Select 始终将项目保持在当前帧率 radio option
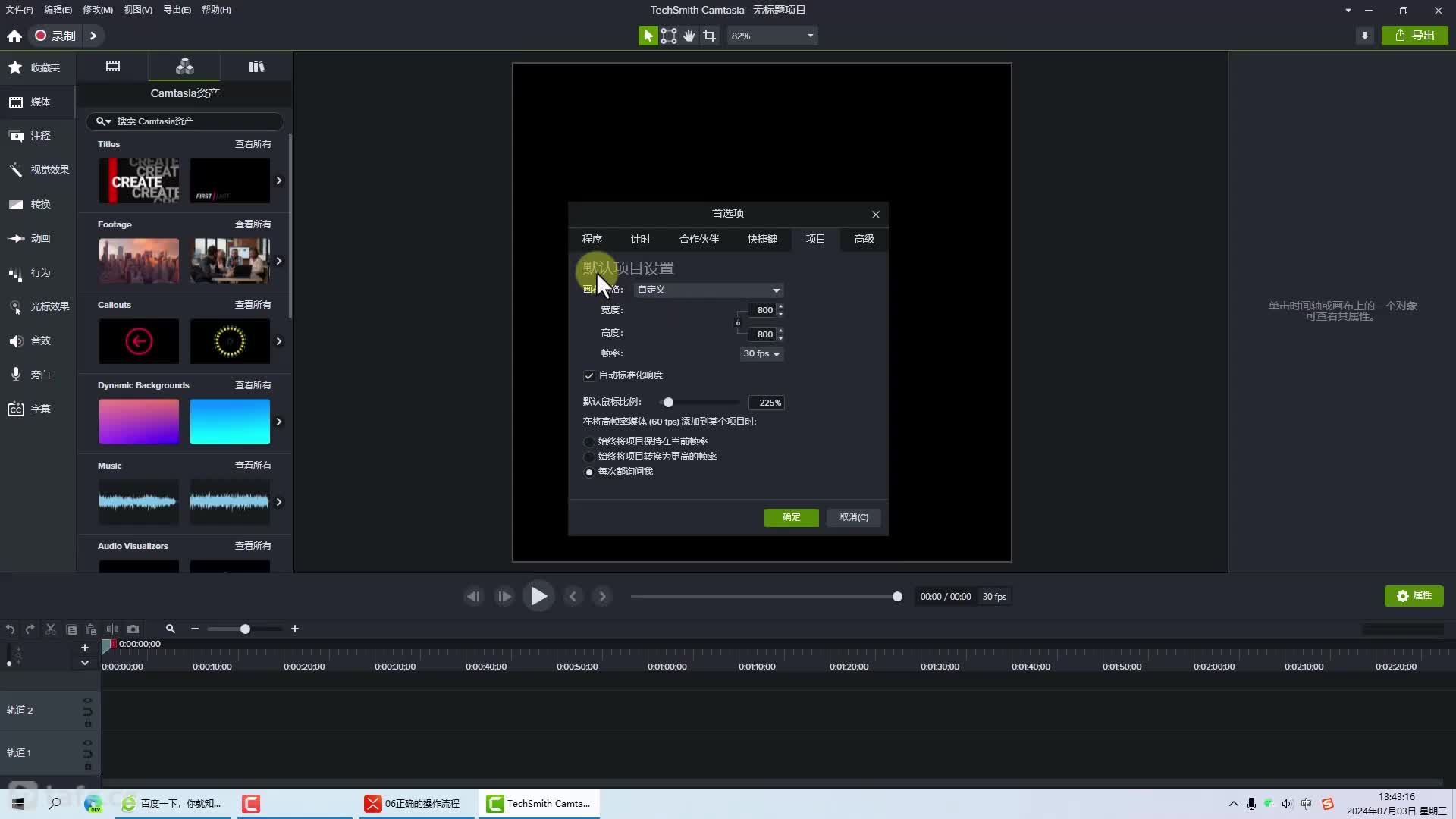 pos(589,441)
